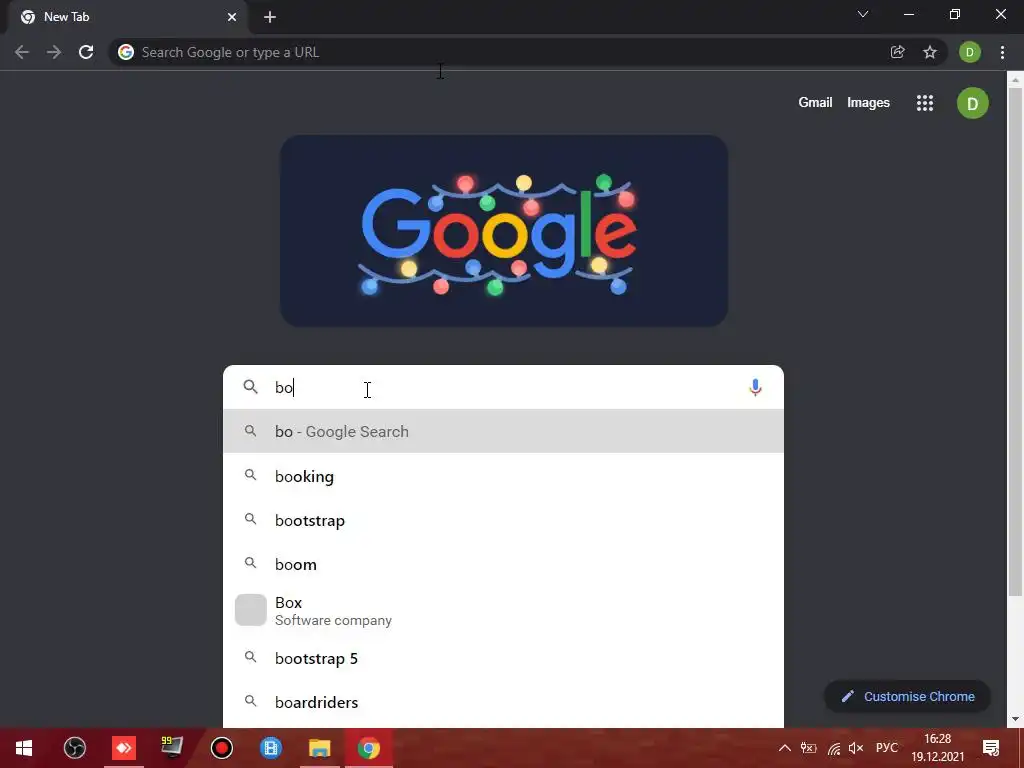Switch input language РУС indicator

pos(887,748)
